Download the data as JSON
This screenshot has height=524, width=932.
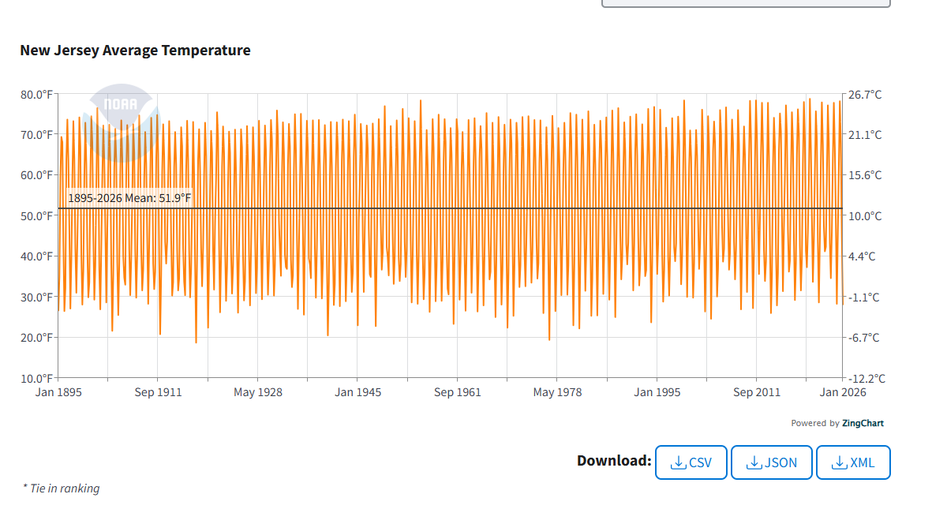point(771,463)
